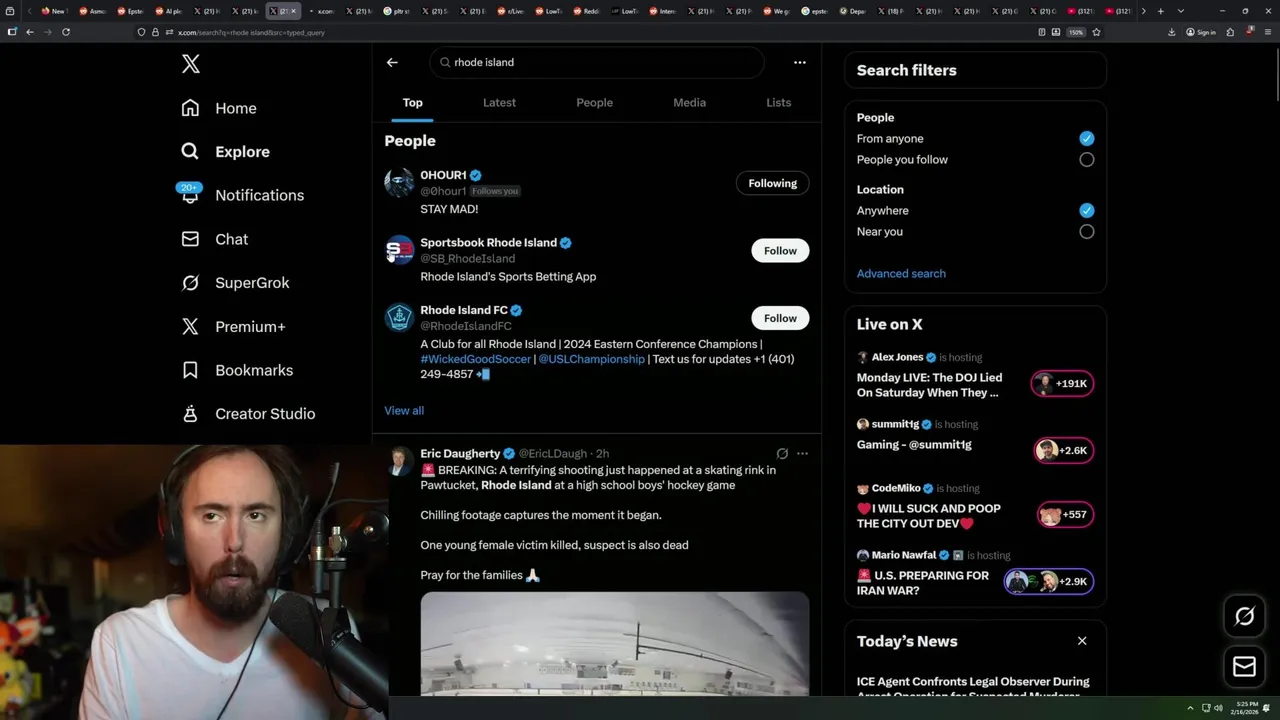The height and width of the screenshot is (720, 1280).
Task: Open floating messages envelope at bottom right
Action: pos(1244,666)
